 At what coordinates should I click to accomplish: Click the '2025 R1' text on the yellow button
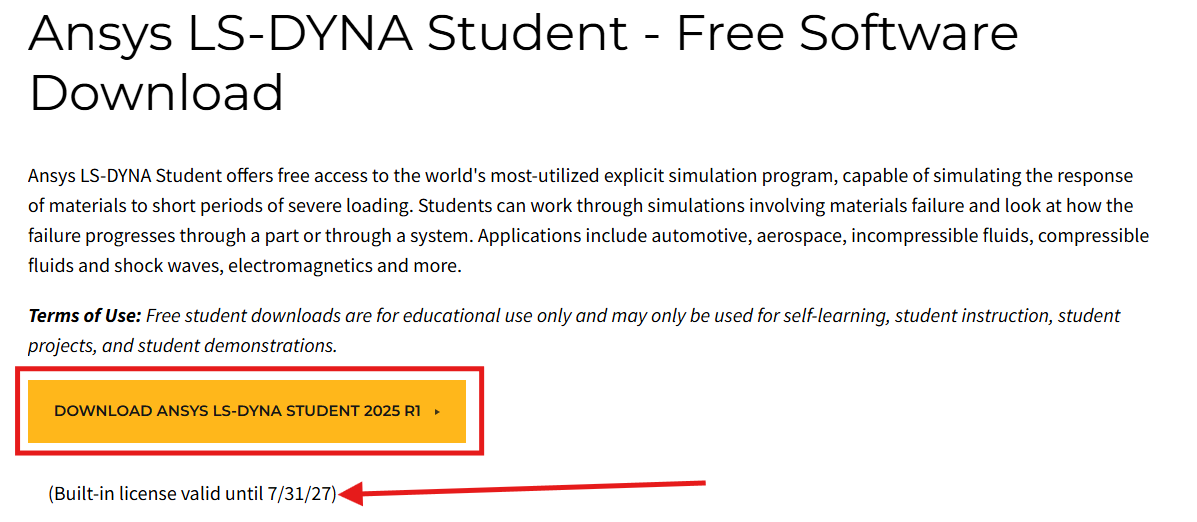[x=391, y=411]
